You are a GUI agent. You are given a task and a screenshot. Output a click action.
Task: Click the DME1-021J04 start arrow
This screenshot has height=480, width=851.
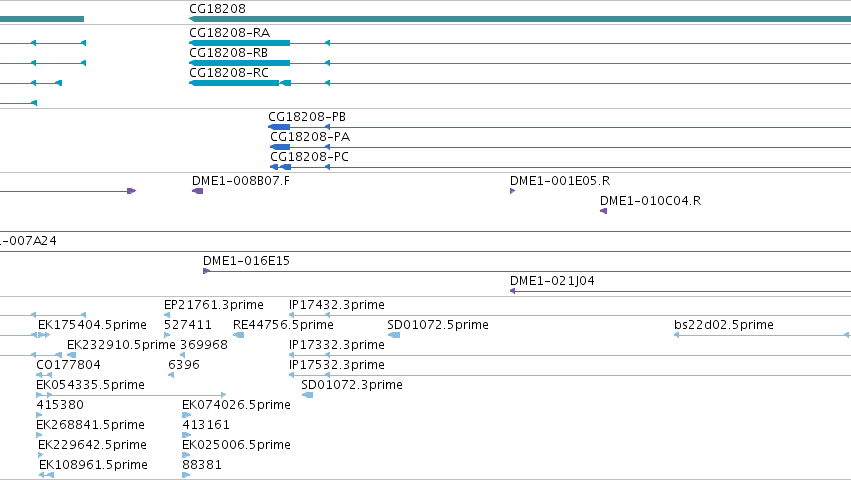tap(512, 291)
